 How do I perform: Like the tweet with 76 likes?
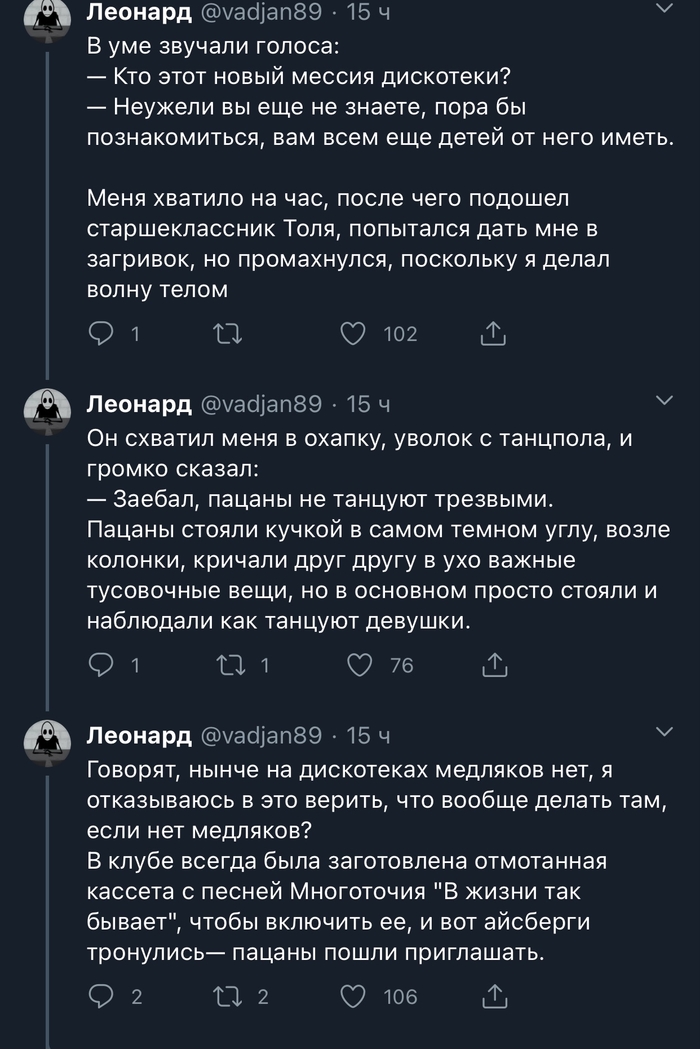pos(360,665)
